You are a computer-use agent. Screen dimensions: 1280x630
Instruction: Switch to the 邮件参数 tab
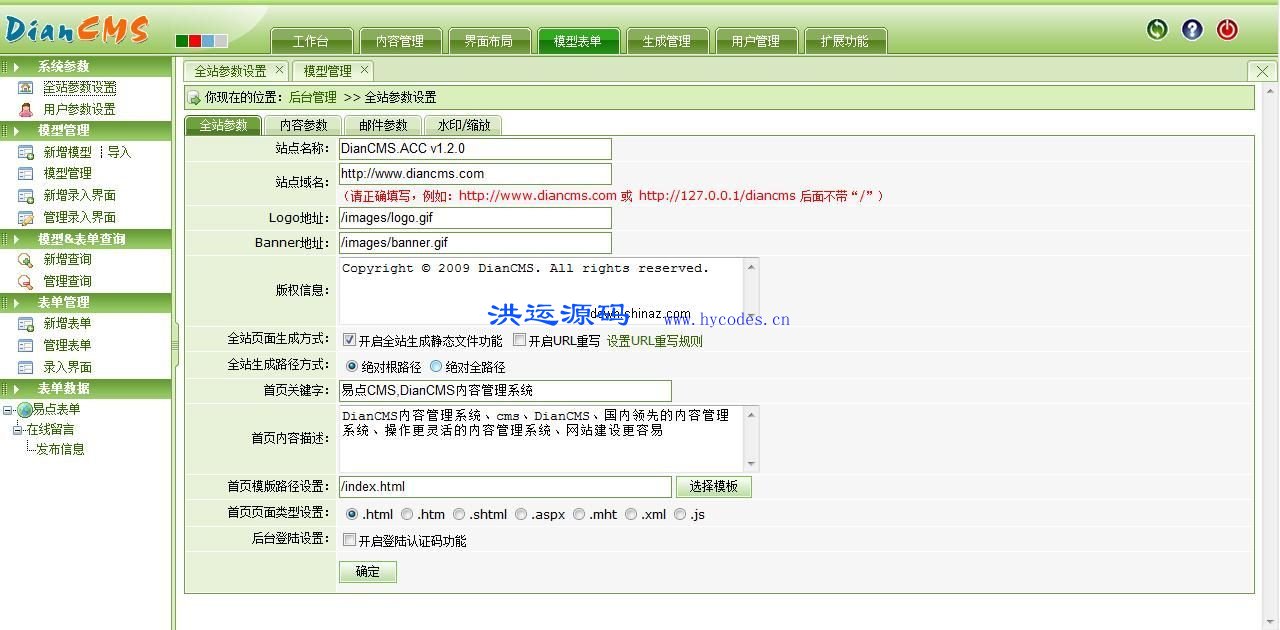click(x=383, y=125)
